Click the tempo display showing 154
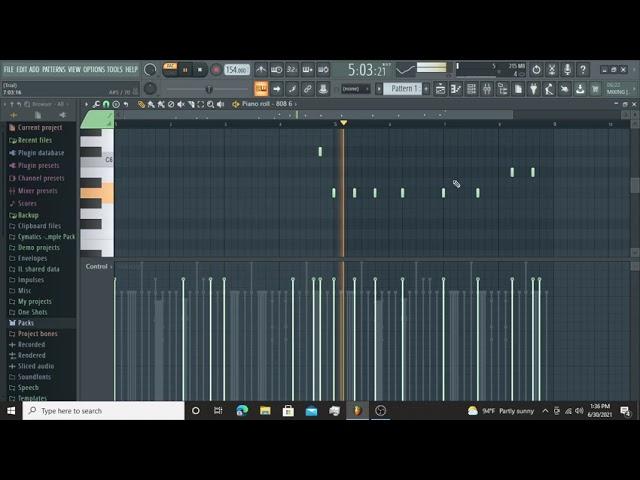The image size is (640, 480). tap(237, 70)
